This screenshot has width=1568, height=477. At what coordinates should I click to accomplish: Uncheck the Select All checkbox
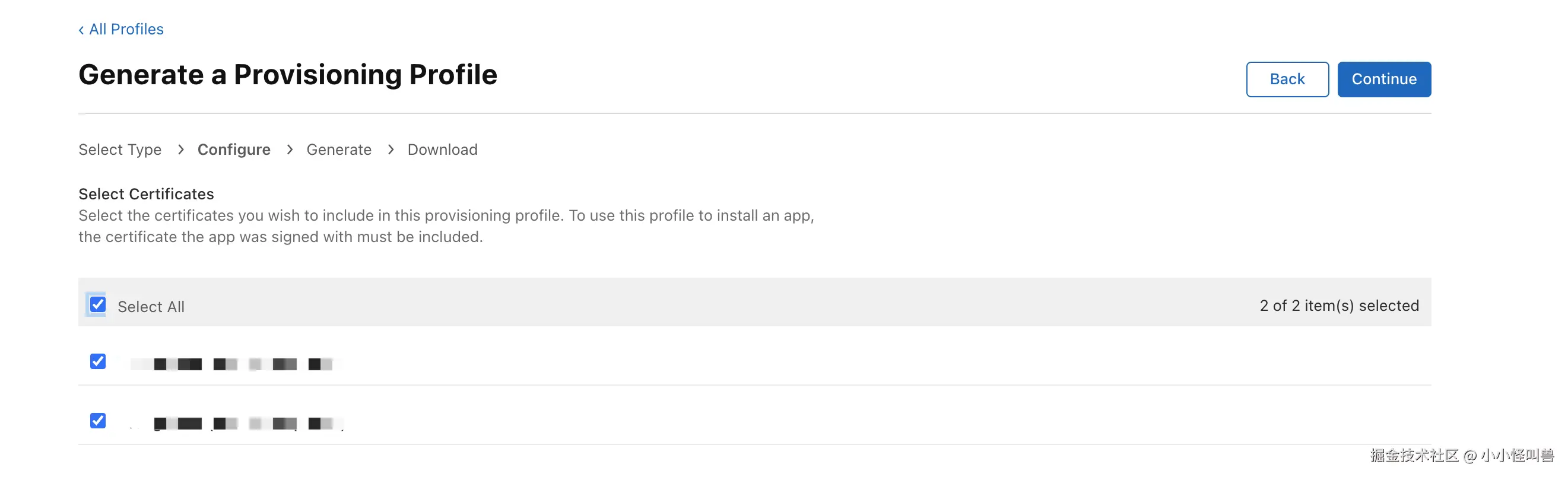click(x=97, y=304)
